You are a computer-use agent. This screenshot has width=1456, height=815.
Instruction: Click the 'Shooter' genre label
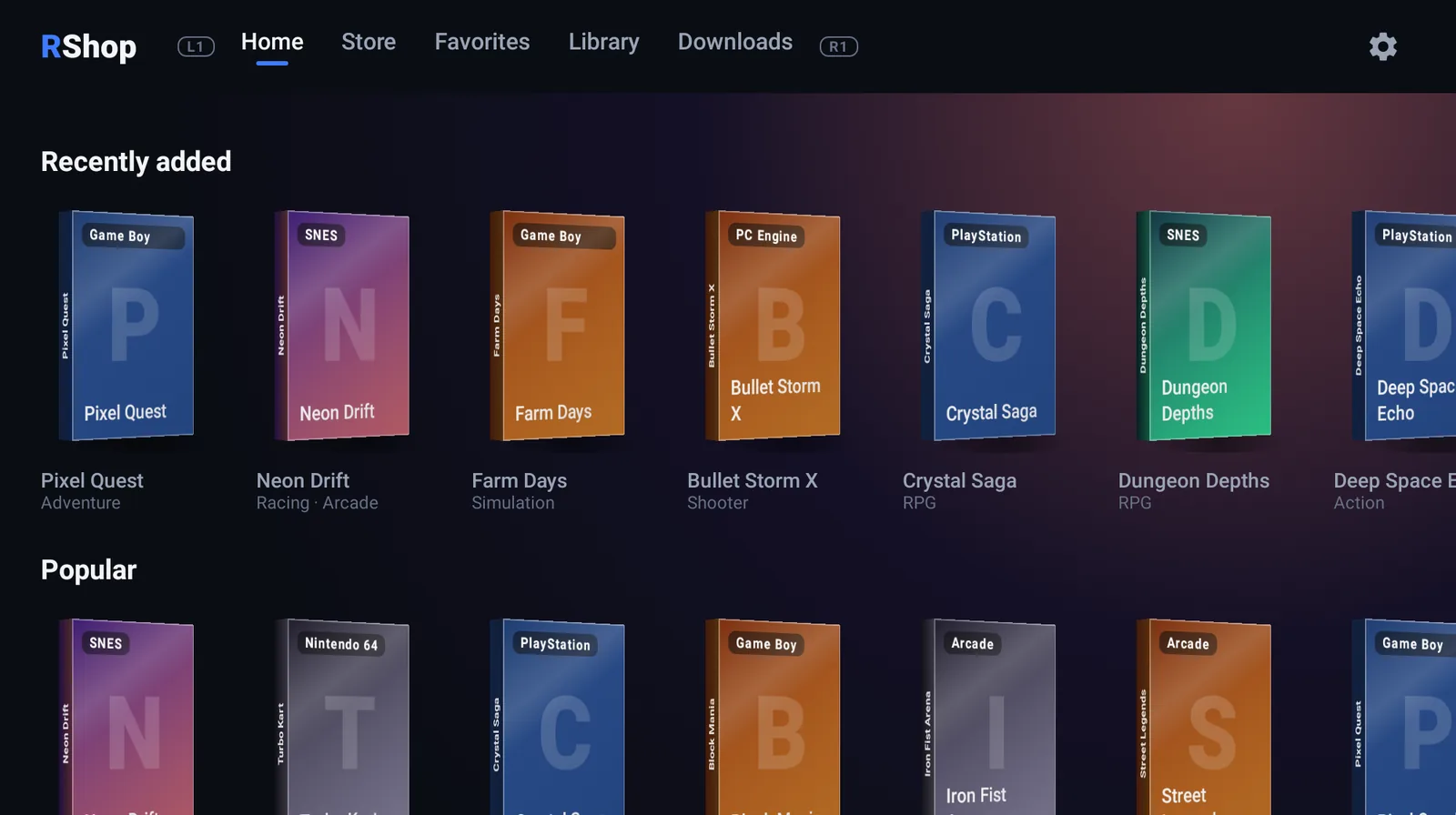coord(718,503)
